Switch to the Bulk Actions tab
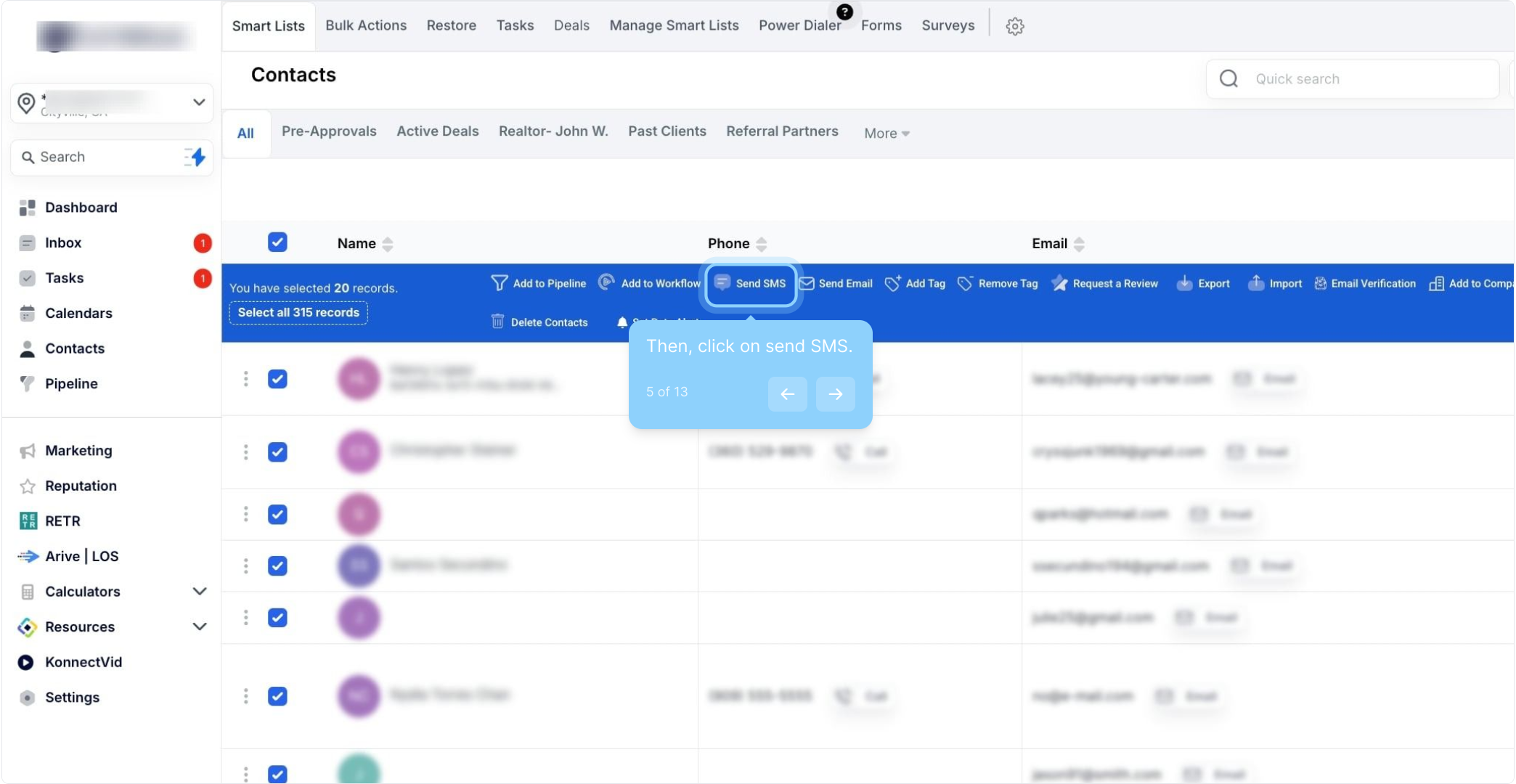The image size is (1516, 784). tap(365, 25)
